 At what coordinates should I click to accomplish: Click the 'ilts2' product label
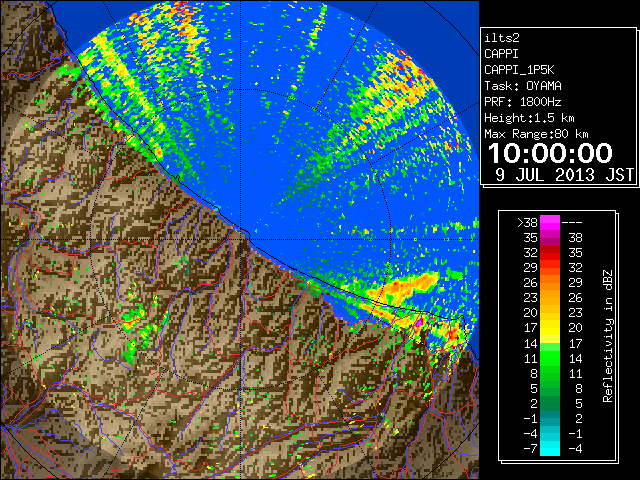pos(502,38)
